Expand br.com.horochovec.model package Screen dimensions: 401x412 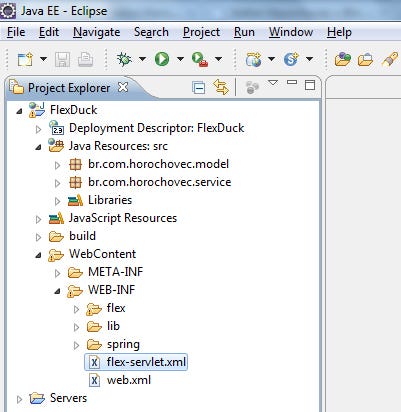pyautogui.click(x=58, y=165)
